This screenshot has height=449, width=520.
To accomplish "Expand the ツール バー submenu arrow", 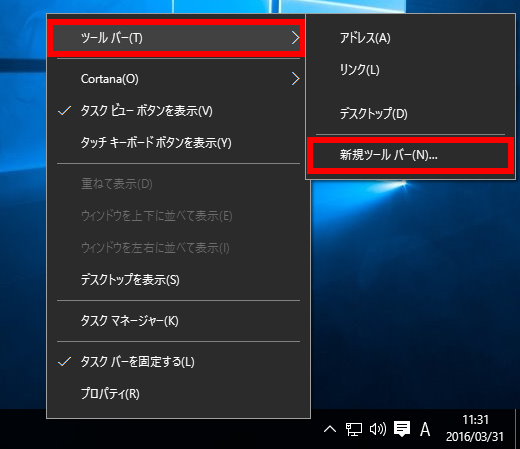I will pyautogui.click(x=295, y=38).
